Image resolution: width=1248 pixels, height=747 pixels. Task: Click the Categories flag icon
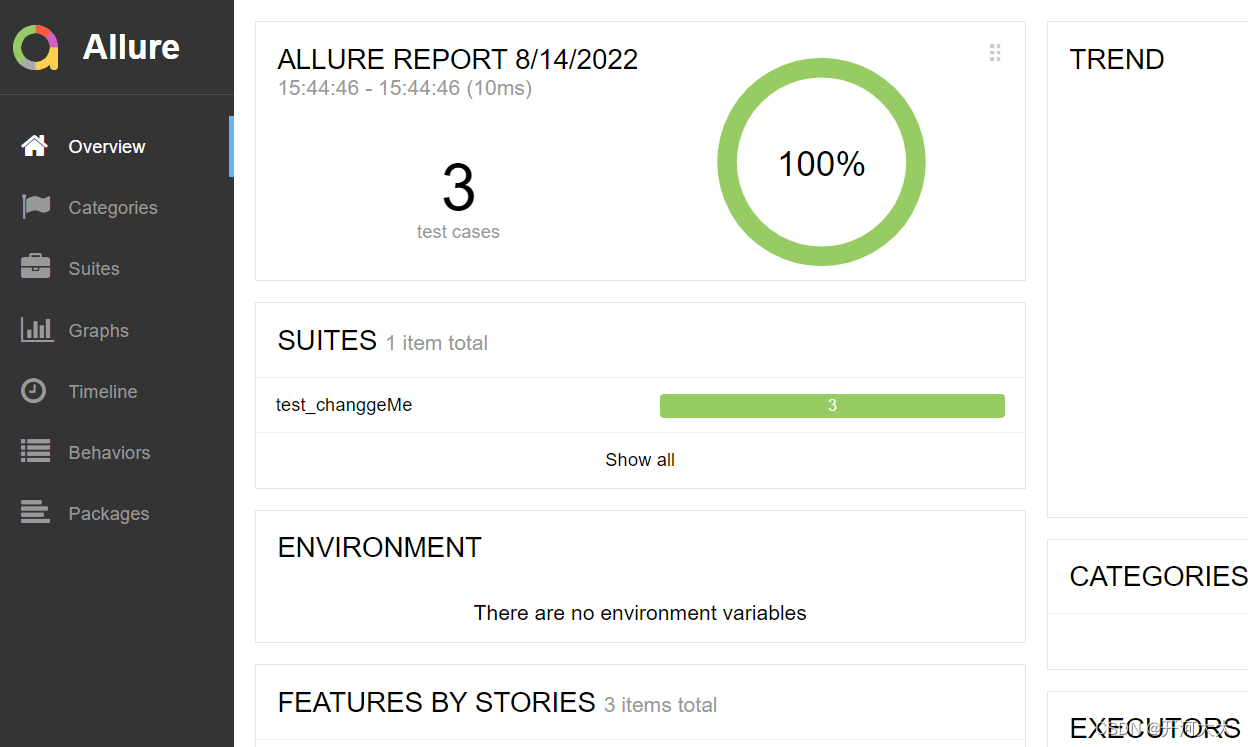[x=36, y=207]
